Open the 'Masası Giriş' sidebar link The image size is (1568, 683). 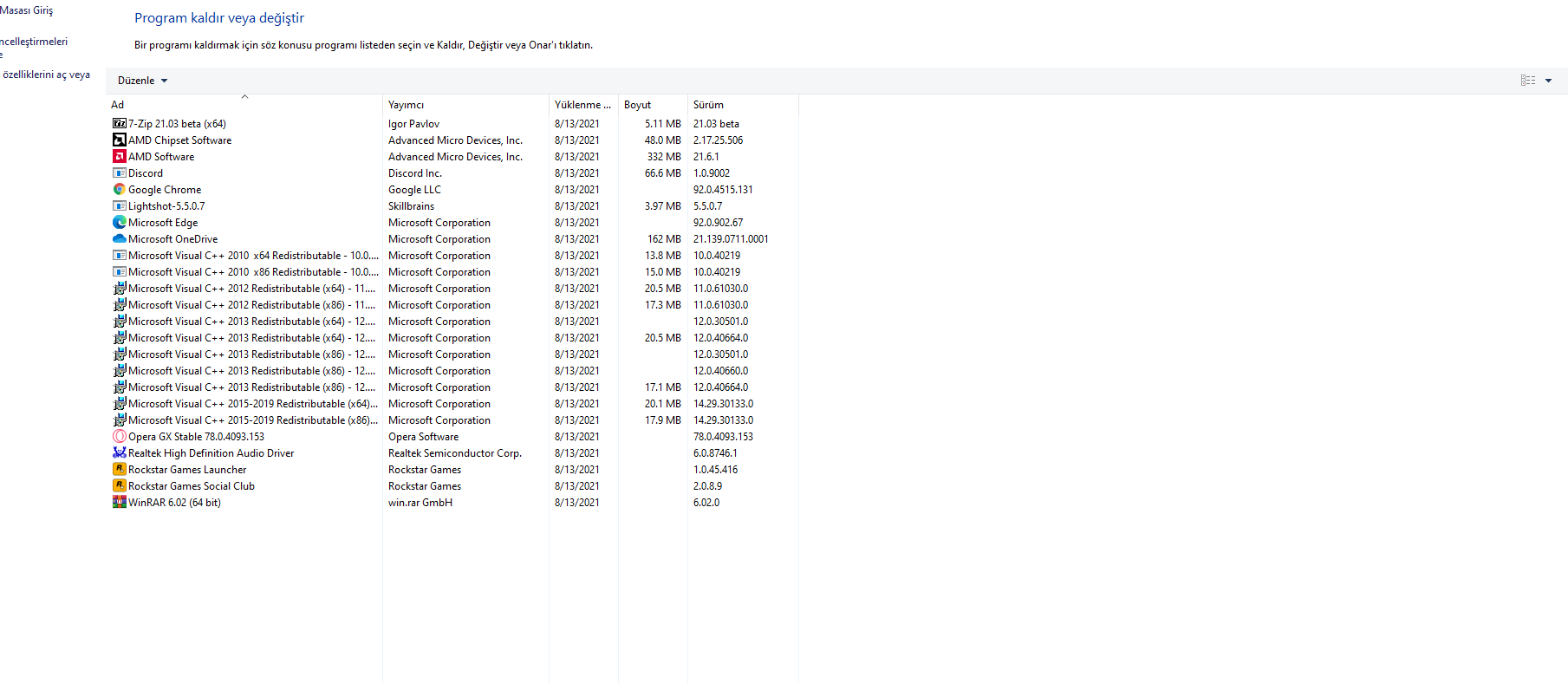pyautogui.click(x=26, y=10)
